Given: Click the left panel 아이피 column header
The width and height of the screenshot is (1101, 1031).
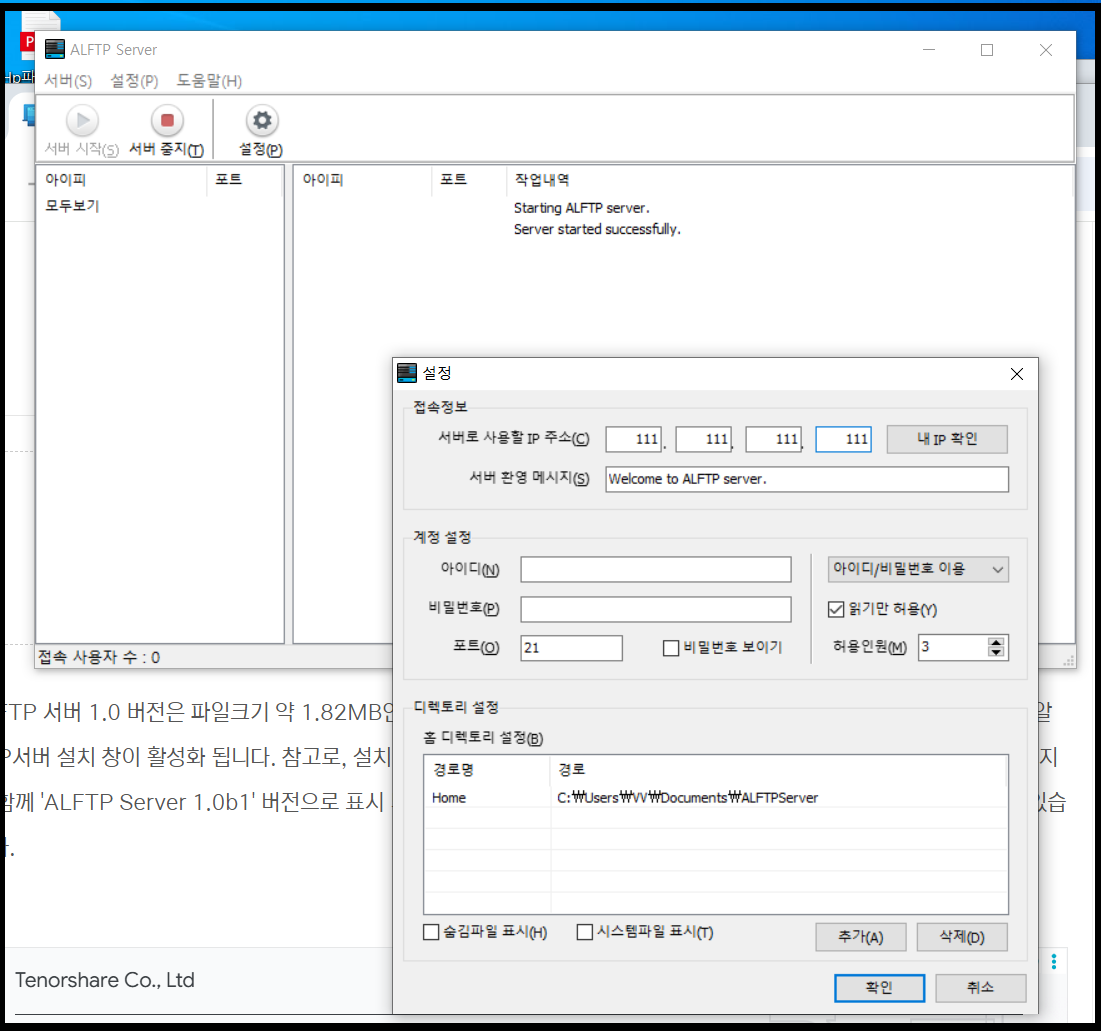Looking at the screenshot, I should pos(121,180).
